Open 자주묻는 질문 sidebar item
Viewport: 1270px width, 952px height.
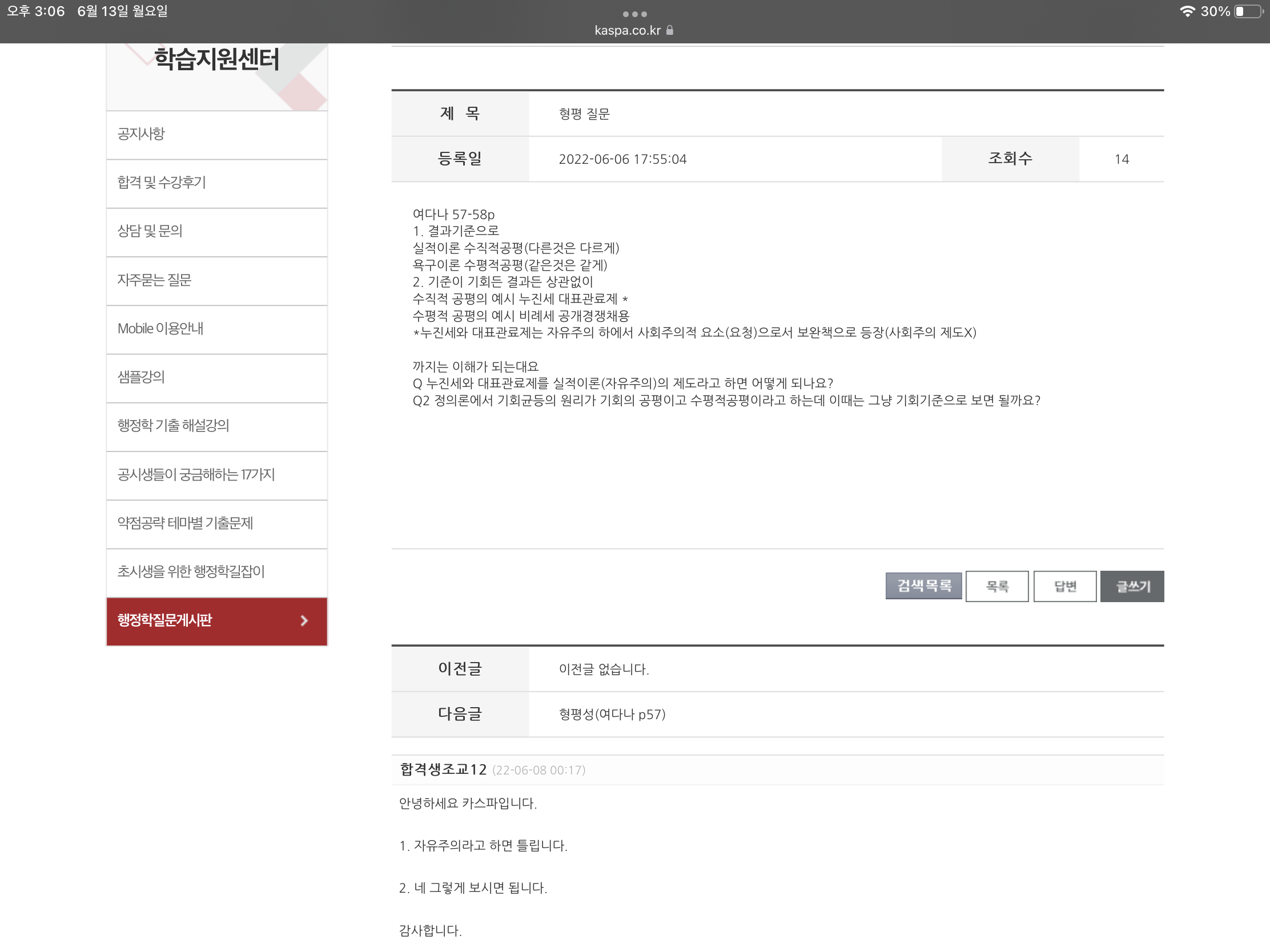(x=154, y=280)
